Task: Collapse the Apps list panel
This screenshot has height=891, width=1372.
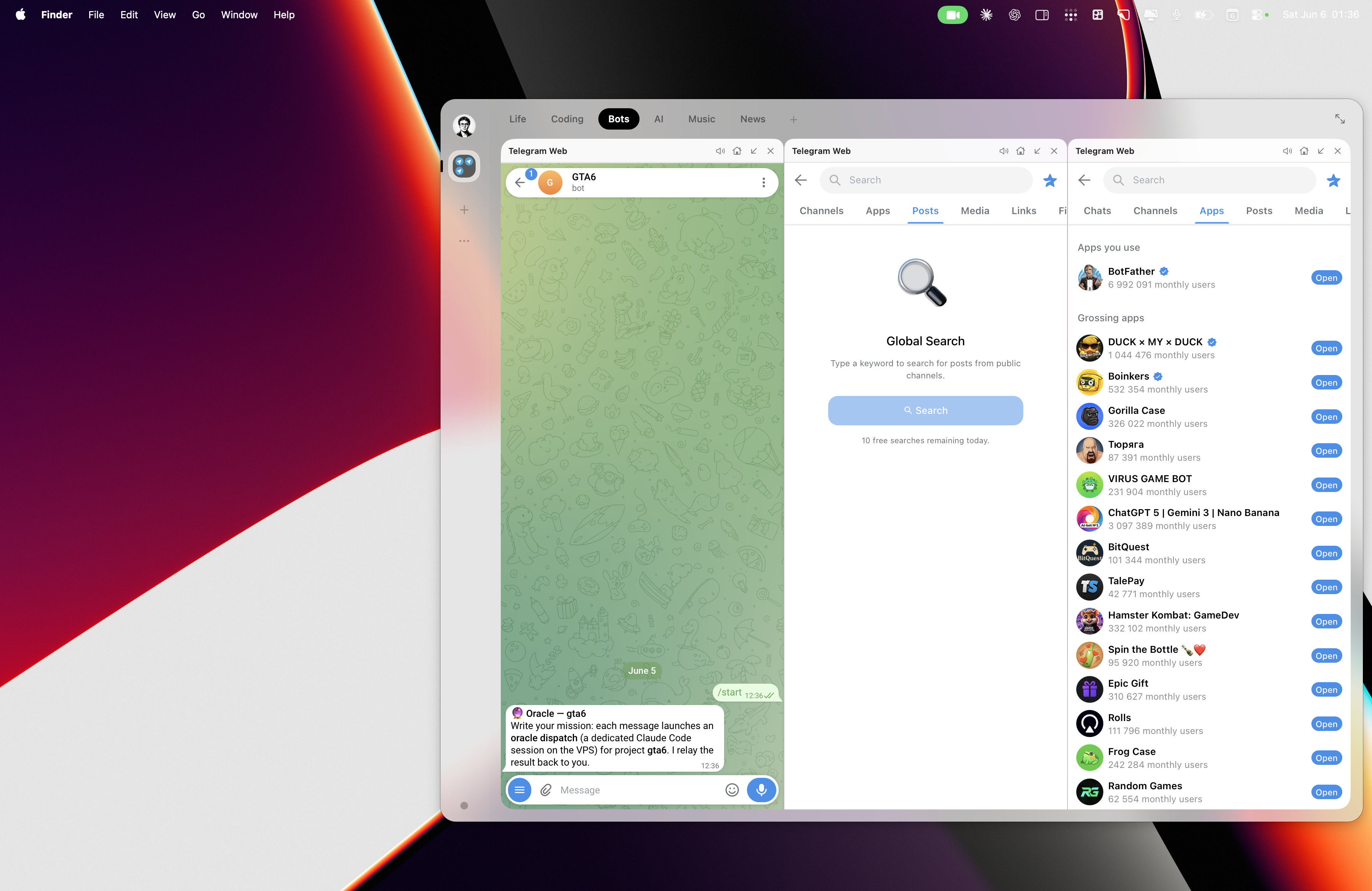Action: pyautogui.click(x=1321, y=151)
